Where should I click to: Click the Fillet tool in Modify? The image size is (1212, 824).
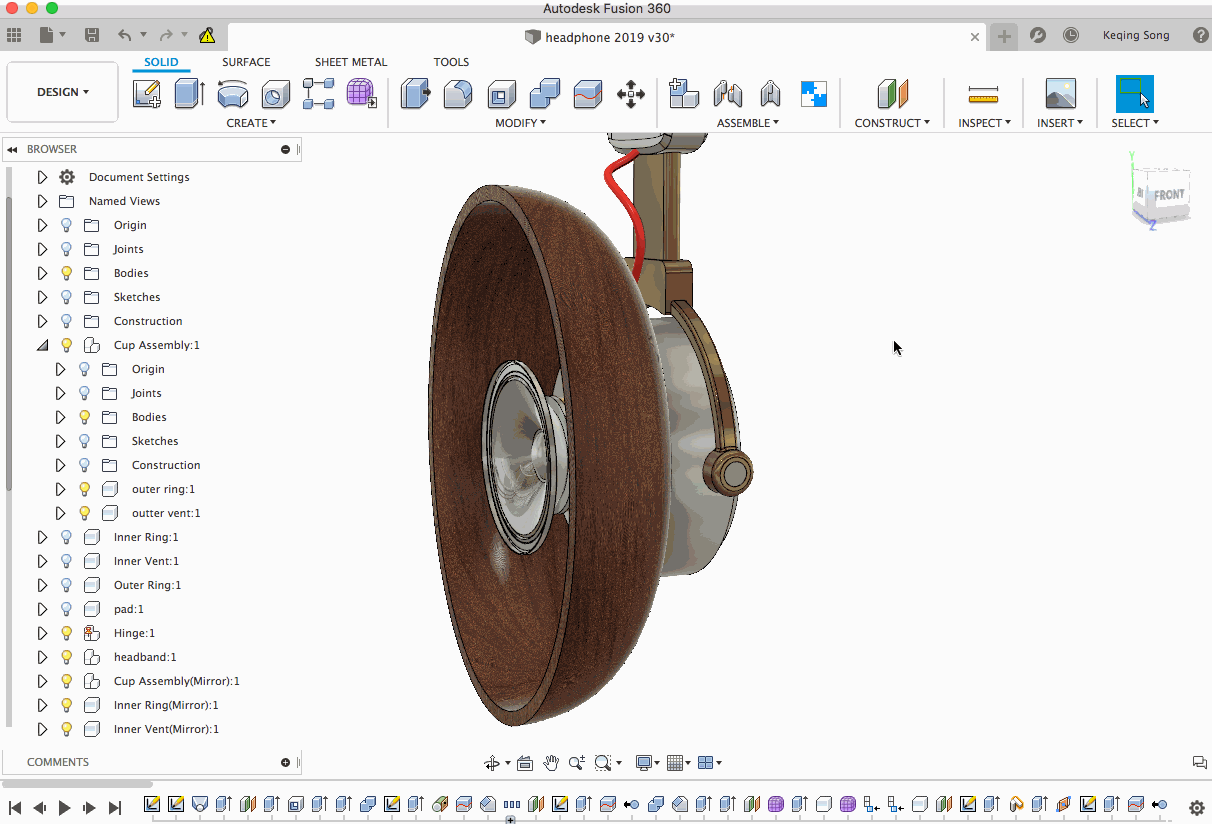point(458,94)
